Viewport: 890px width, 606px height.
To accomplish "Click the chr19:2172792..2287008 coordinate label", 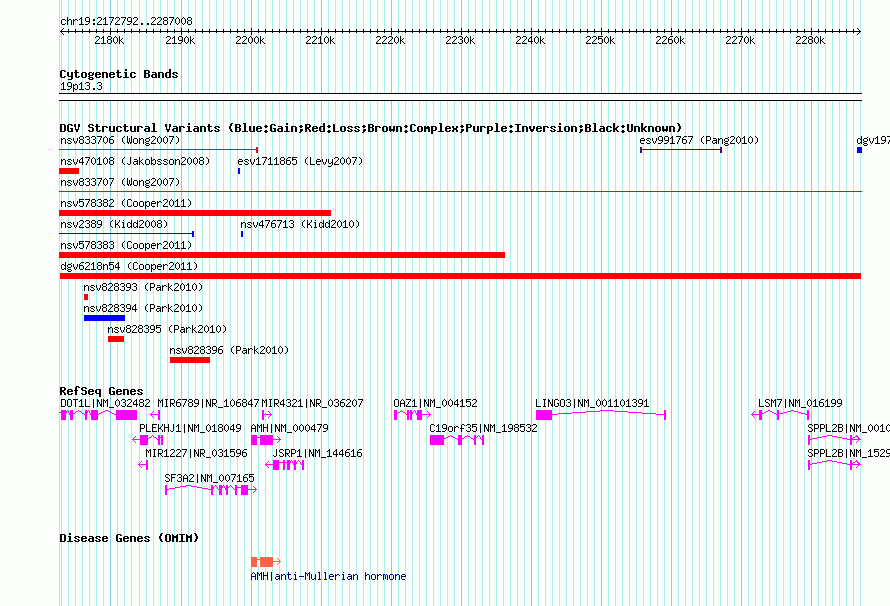I will click(126, 22).
